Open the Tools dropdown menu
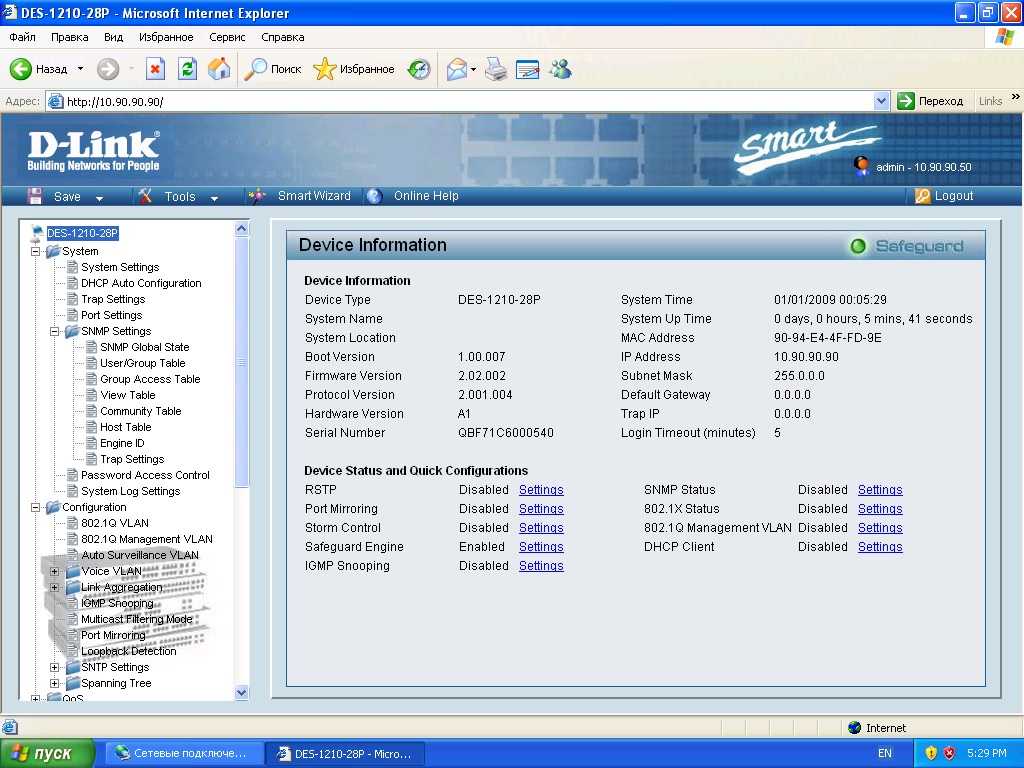1024x768 pixels. point(180,197)
